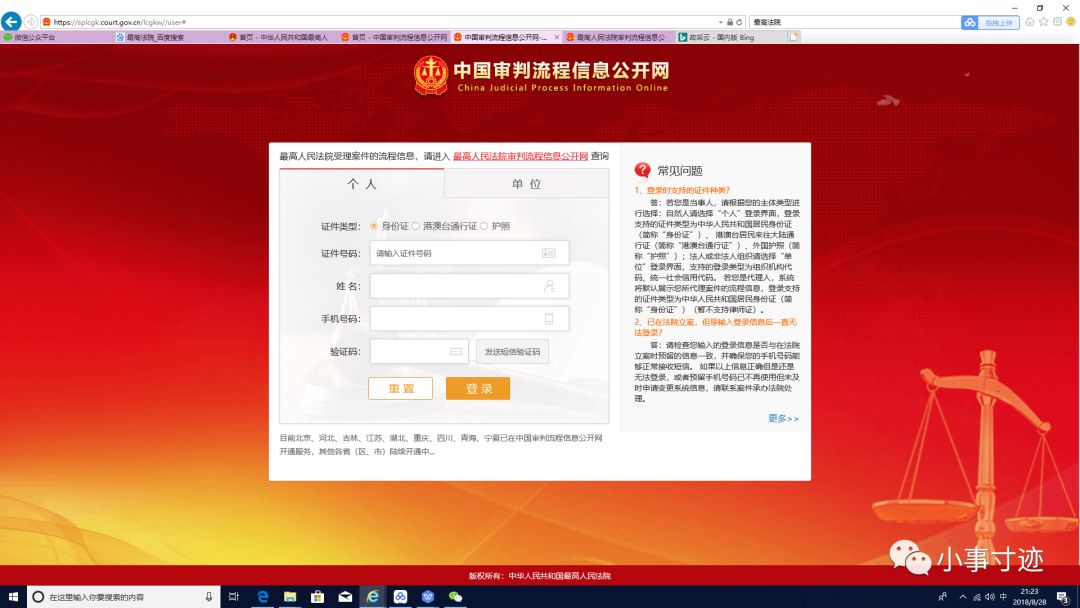The height and width of the screenshot is (608, 1080).
Task: Open WeChat from the taskbar
Action: (455, 597)
